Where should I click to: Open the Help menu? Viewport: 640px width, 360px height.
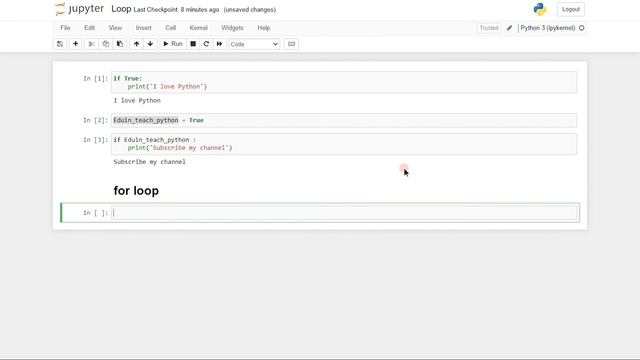pos(264,28)
